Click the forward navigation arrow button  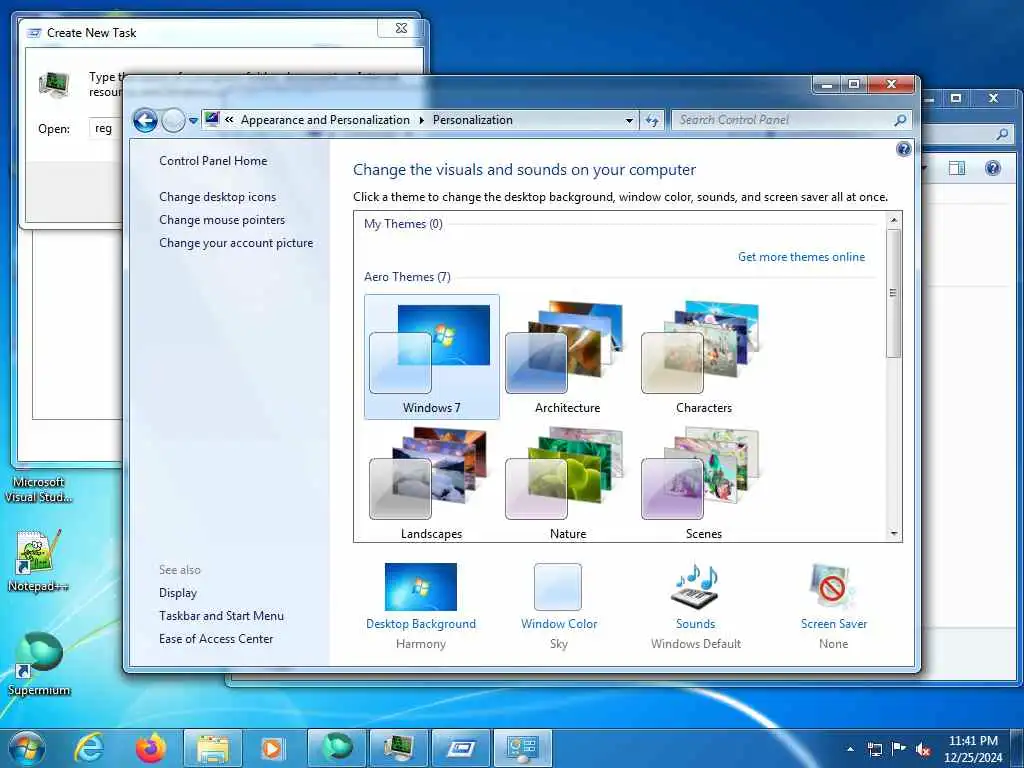(x=173, y=120)
